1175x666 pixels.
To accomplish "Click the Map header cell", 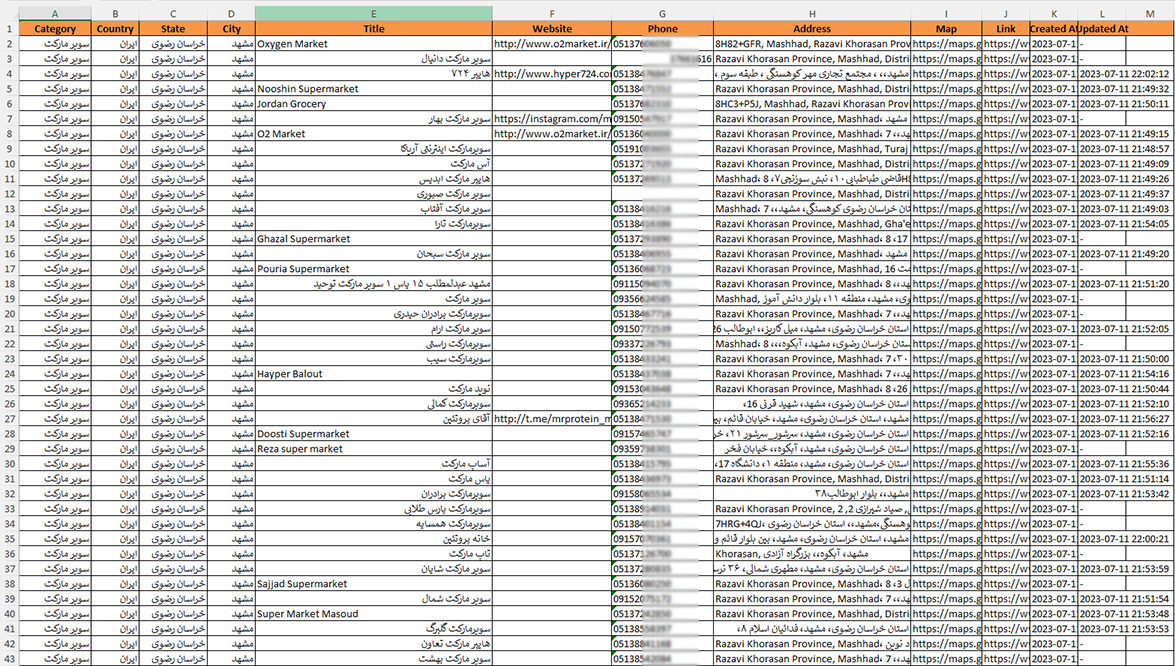I will pyautogui.click(x=946, y=28).
